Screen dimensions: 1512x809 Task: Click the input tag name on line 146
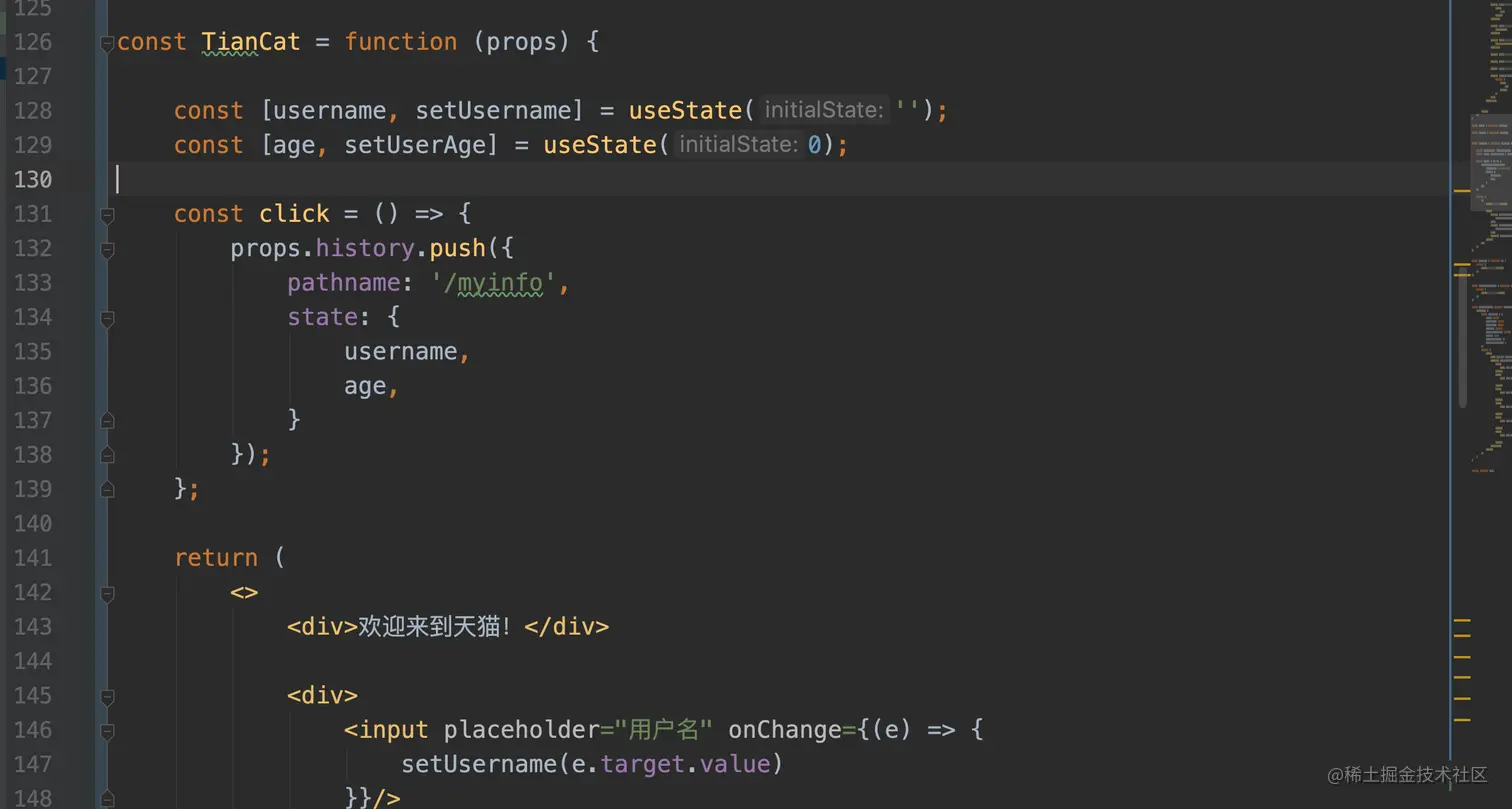pyautogui.click(x=393, y=729)
